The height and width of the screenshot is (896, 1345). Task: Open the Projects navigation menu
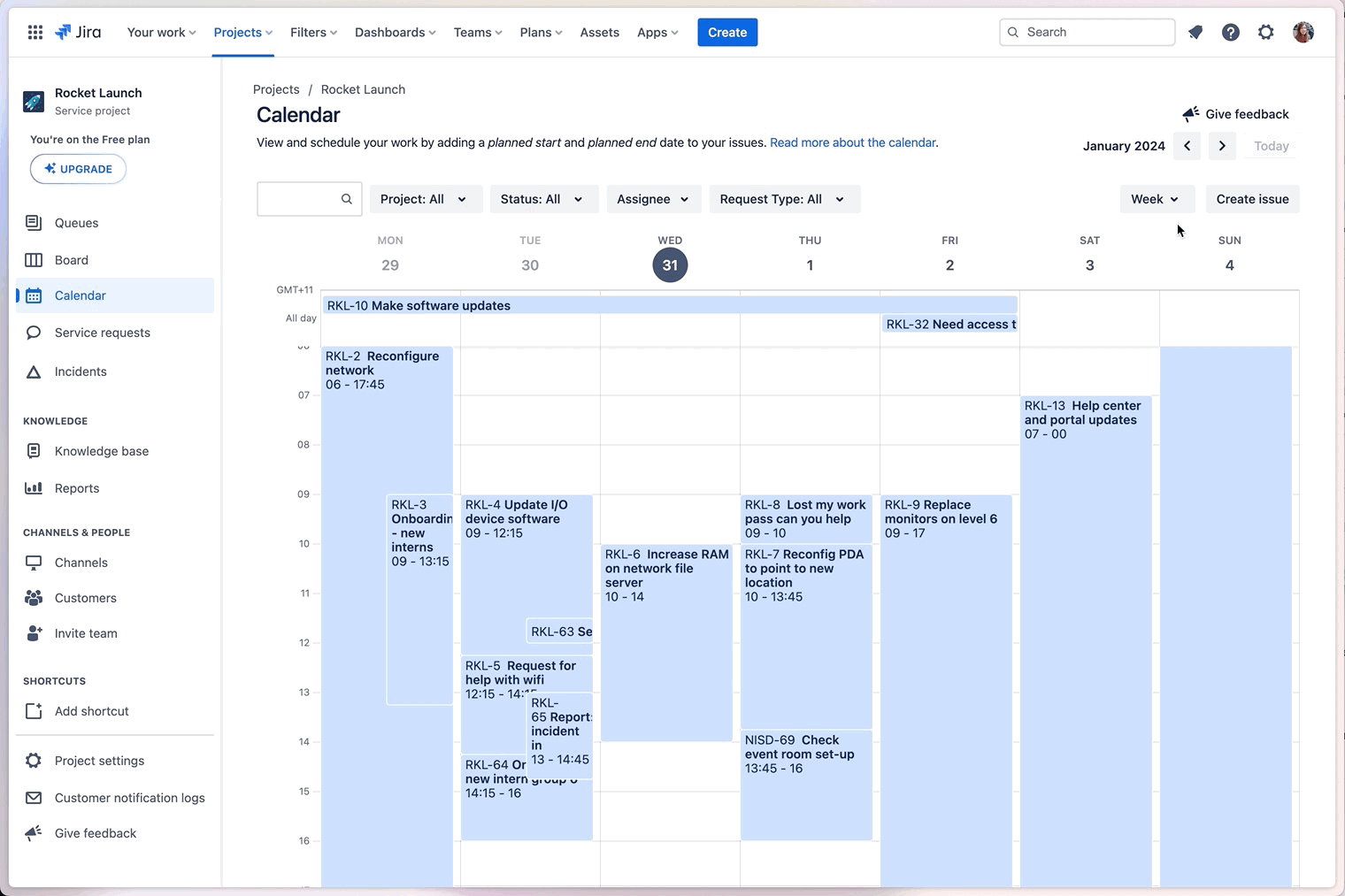pos(242,32)
